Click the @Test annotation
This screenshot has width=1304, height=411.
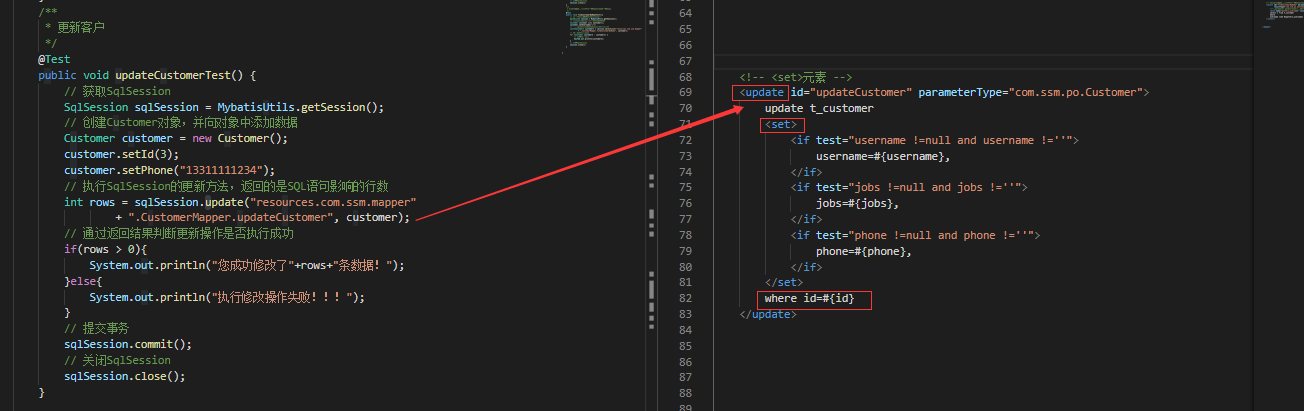(x=54, y=59)
